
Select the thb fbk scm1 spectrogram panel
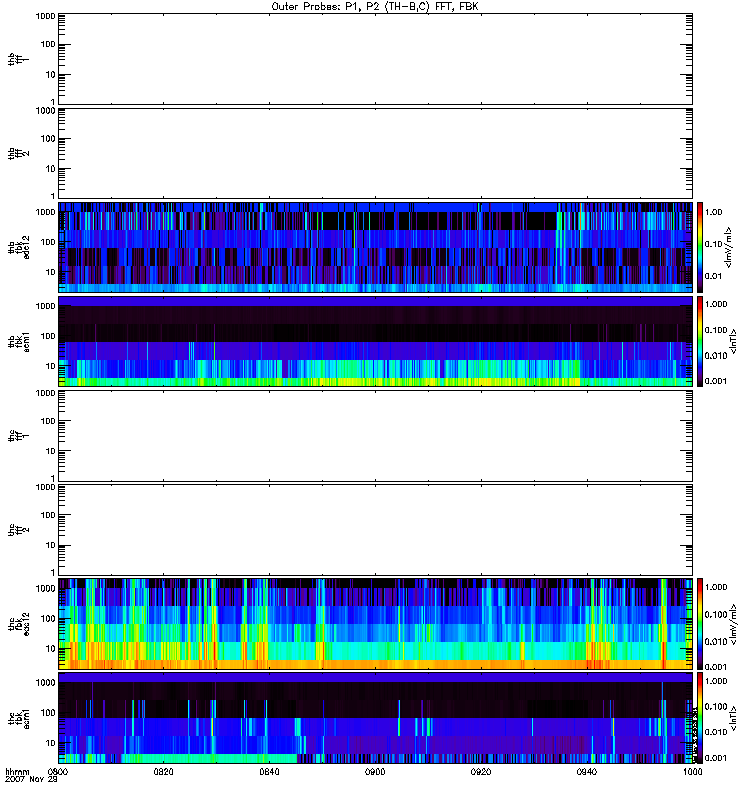375,341
